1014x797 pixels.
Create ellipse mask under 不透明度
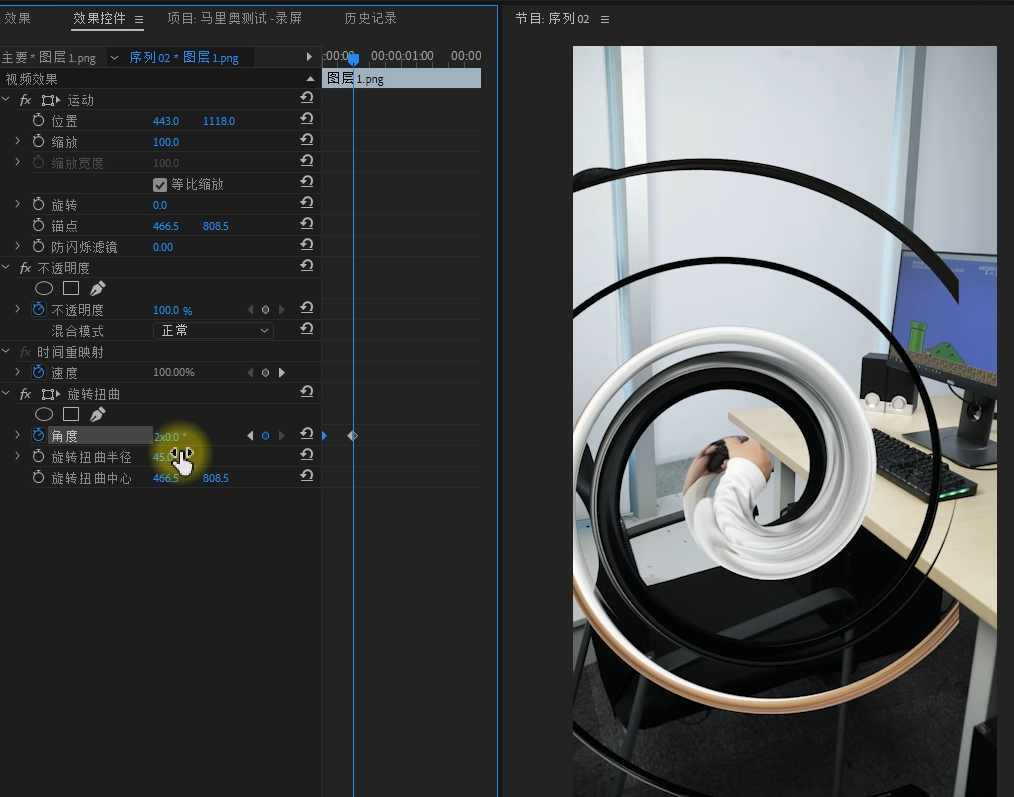pyautogui.click(x=44, y=289)
